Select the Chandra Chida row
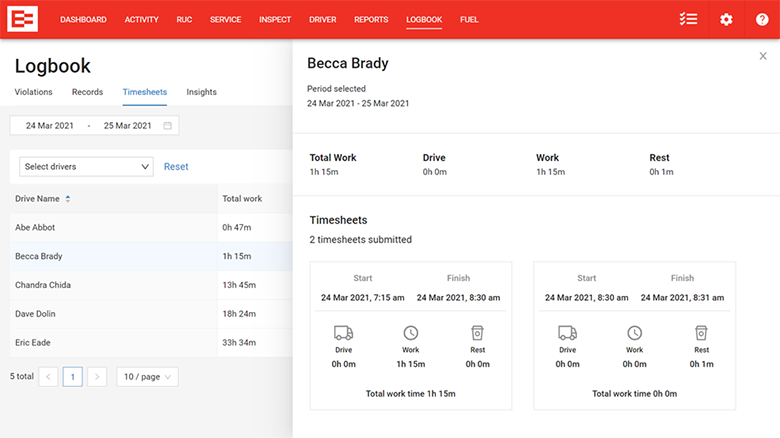Image resolution: width=780 pixels, height=438 pixels. tap(151, 285)
